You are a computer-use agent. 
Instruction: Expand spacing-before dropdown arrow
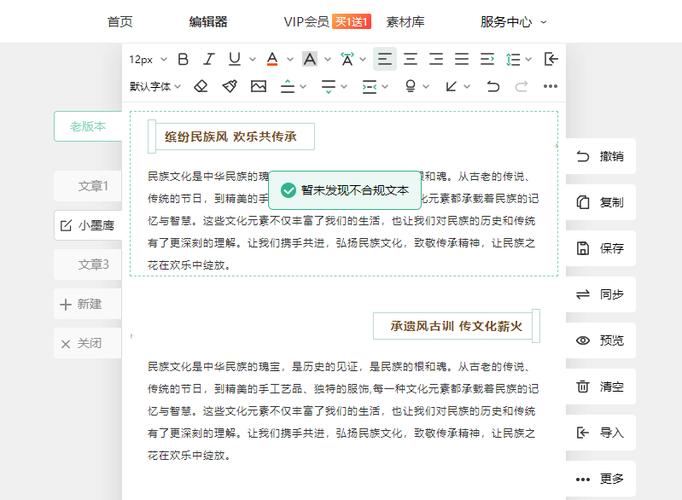(303, 87)
